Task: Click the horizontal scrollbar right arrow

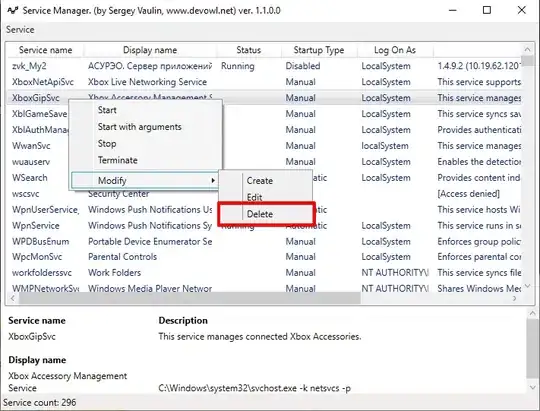Action: click(515, 298)
